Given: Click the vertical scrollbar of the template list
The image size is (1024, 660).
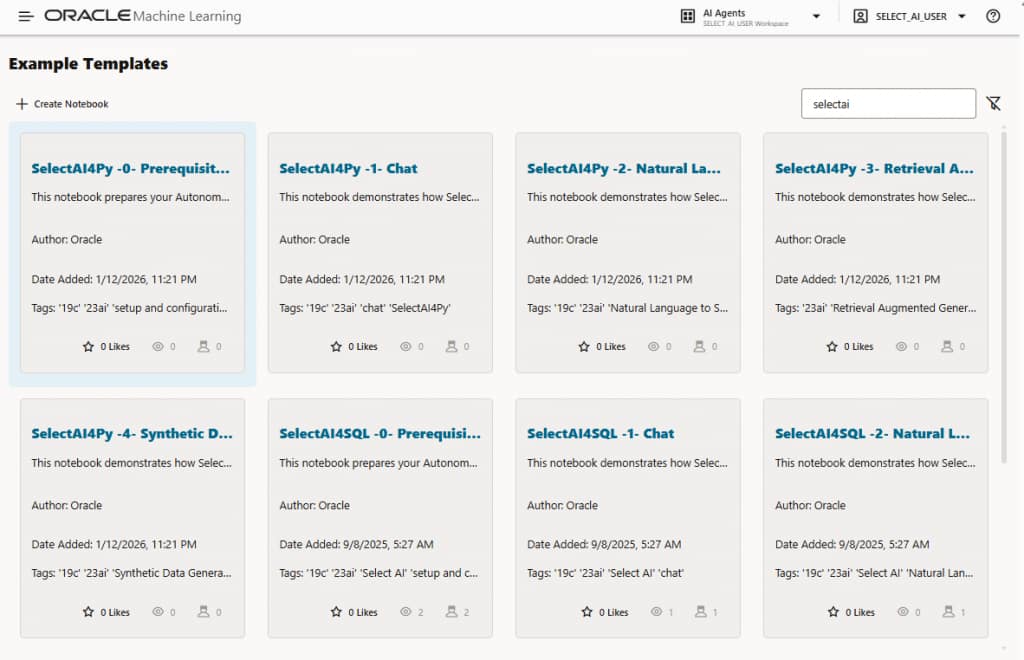Looking at the screenshot, I should point(1004,300).
